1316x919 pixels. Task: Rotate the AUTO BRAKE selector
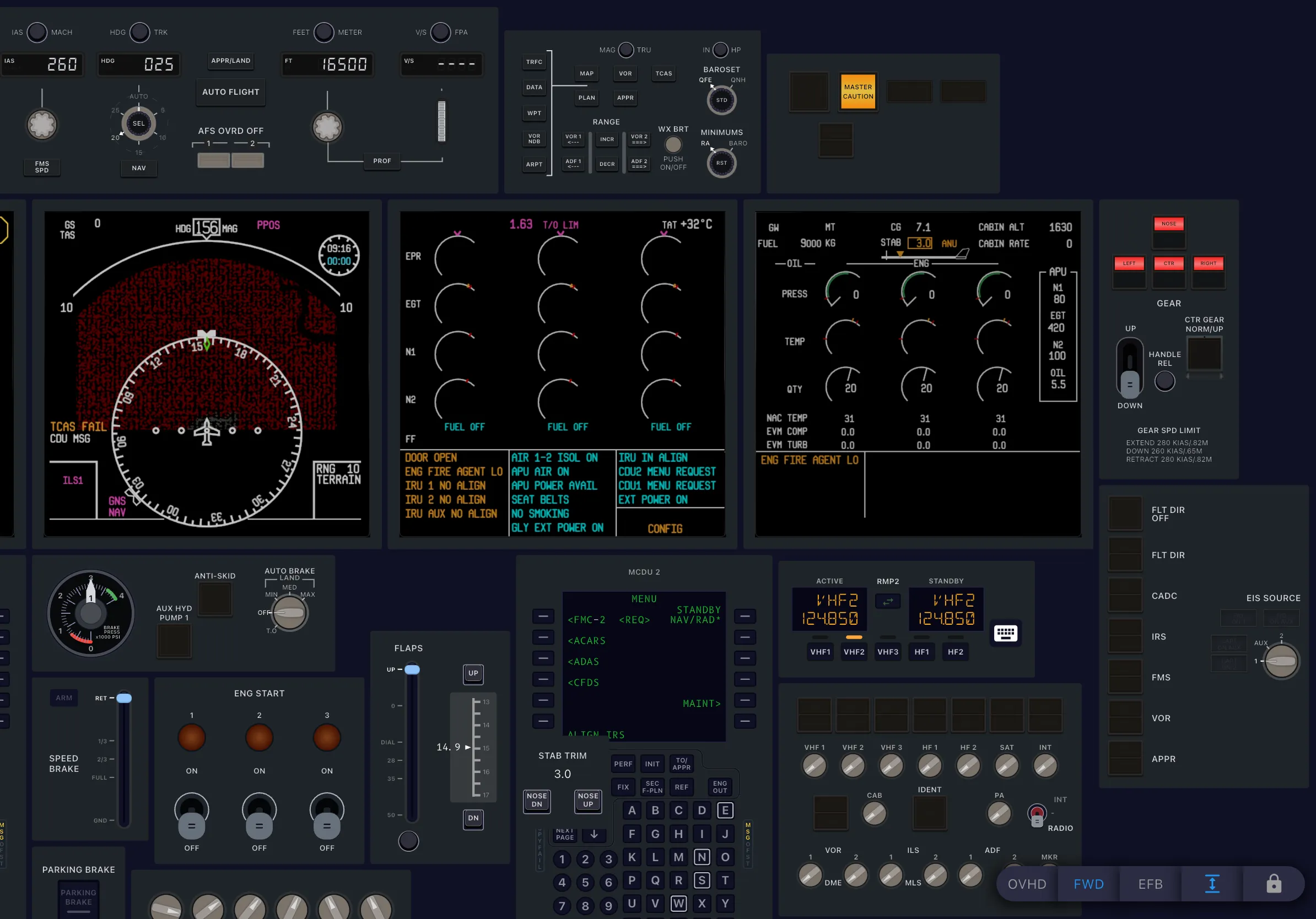(x=289, y=613)
